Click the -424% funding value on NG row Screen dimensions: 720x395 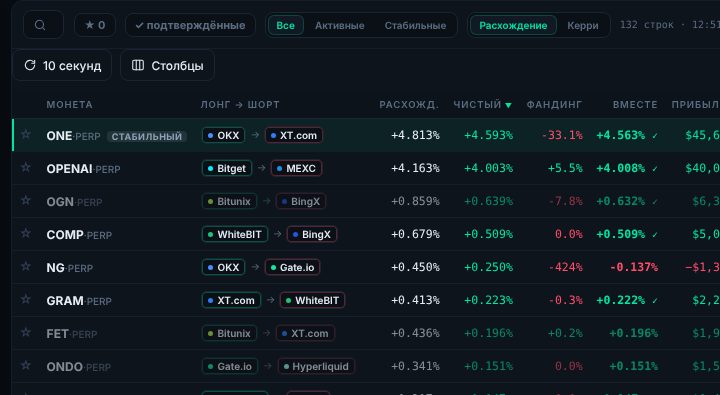click(565, 267)
